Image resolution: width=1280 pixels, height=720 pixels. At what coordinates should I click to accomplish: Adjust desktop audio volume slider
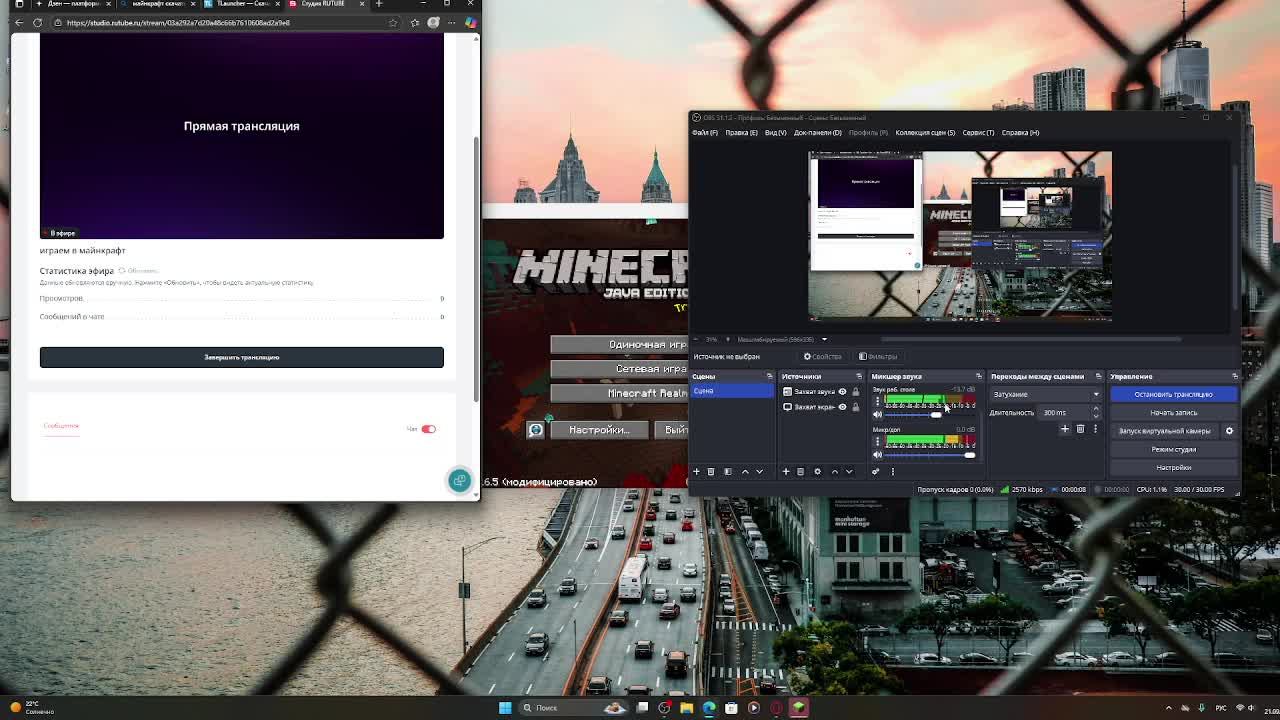click(929, 415)
